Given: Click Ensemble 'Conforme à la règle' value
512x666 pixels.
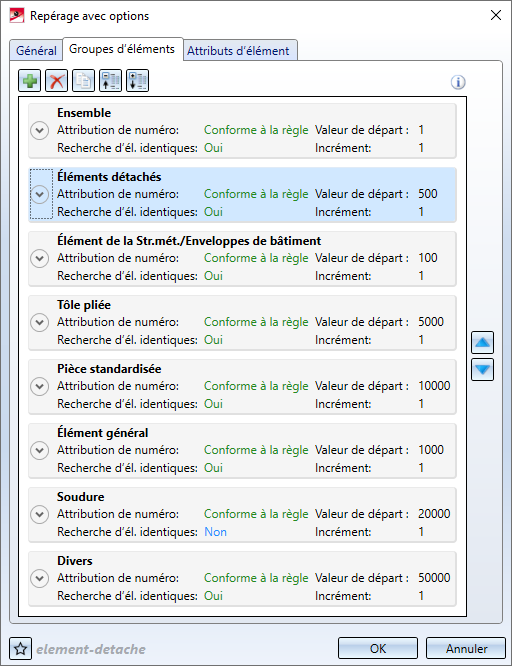Looking at the screenshot, I should coord(256,130).
